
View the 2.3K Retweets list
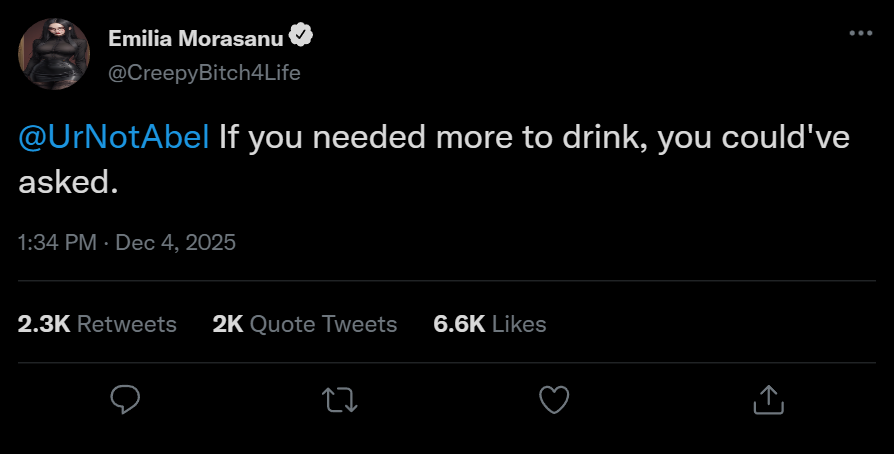pos(97,324)
